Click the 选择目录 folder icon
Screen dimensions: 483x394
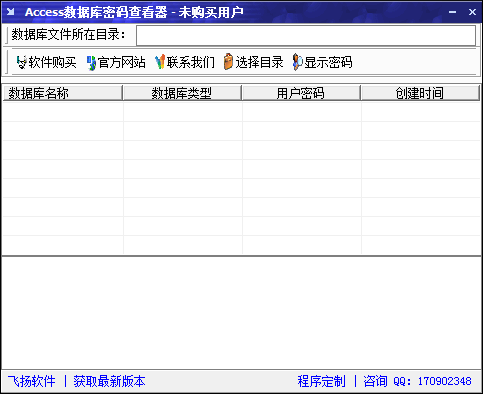[x=228, y=62]
